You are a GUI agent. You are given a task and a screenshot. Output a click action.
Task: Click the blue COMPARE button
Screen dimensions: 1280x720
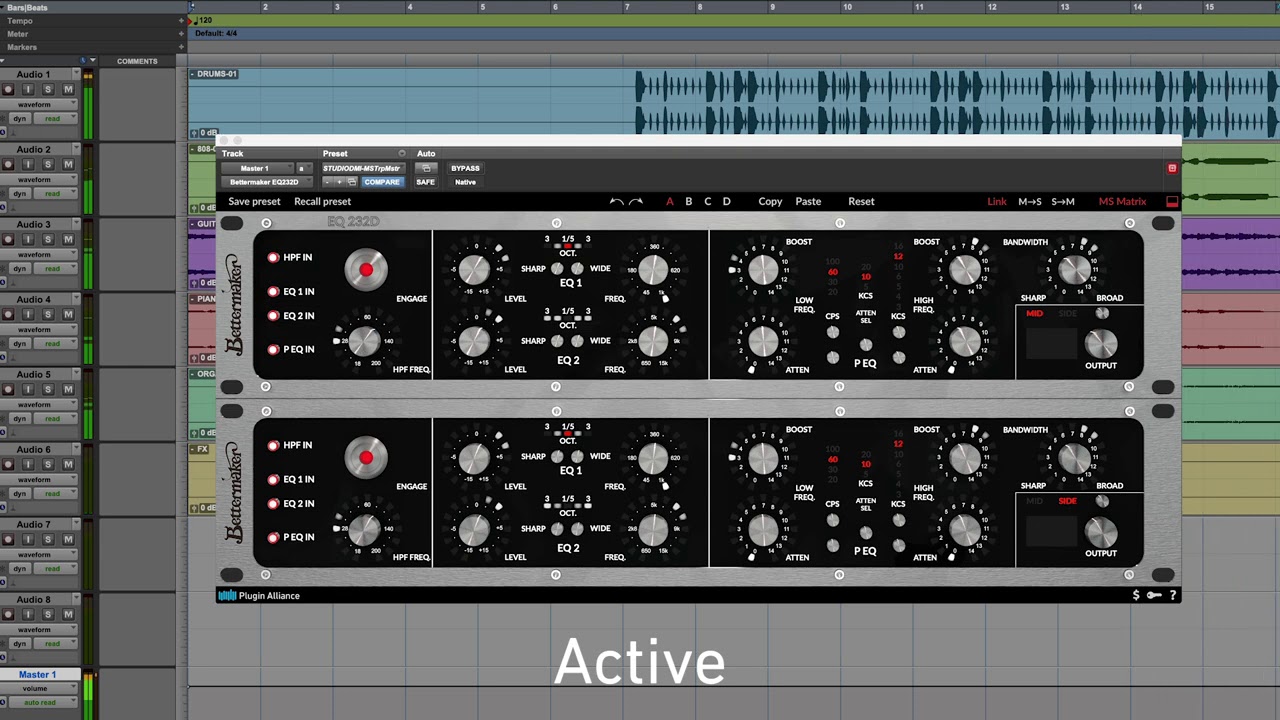point(381,182)
